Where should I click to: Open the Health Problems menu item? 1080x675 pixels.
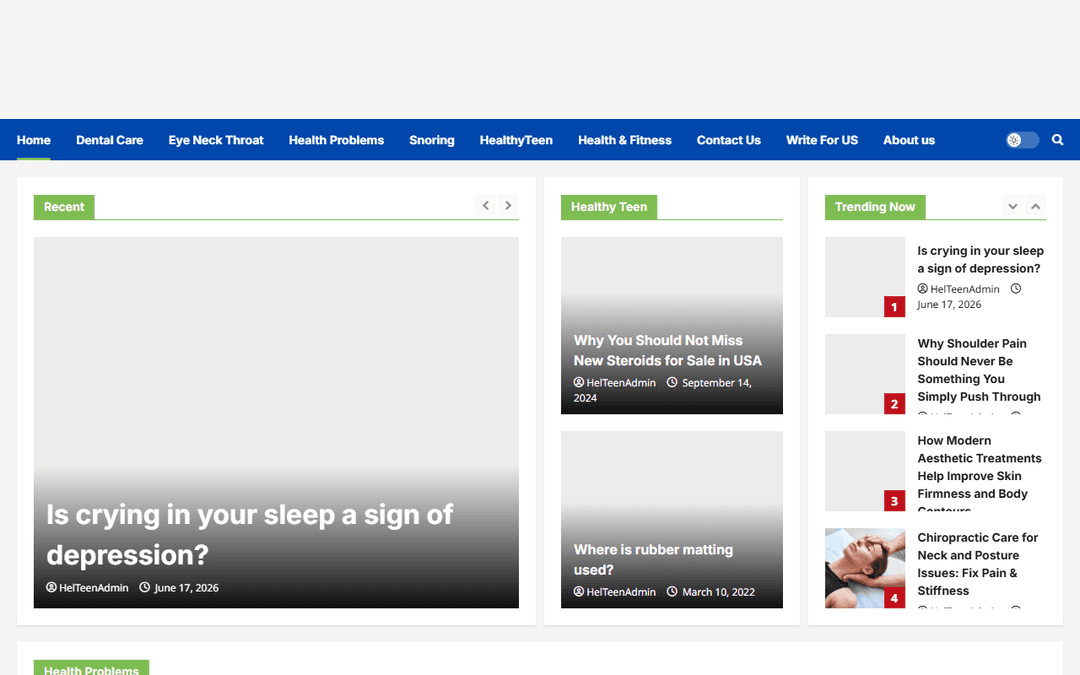pos(336,140)
